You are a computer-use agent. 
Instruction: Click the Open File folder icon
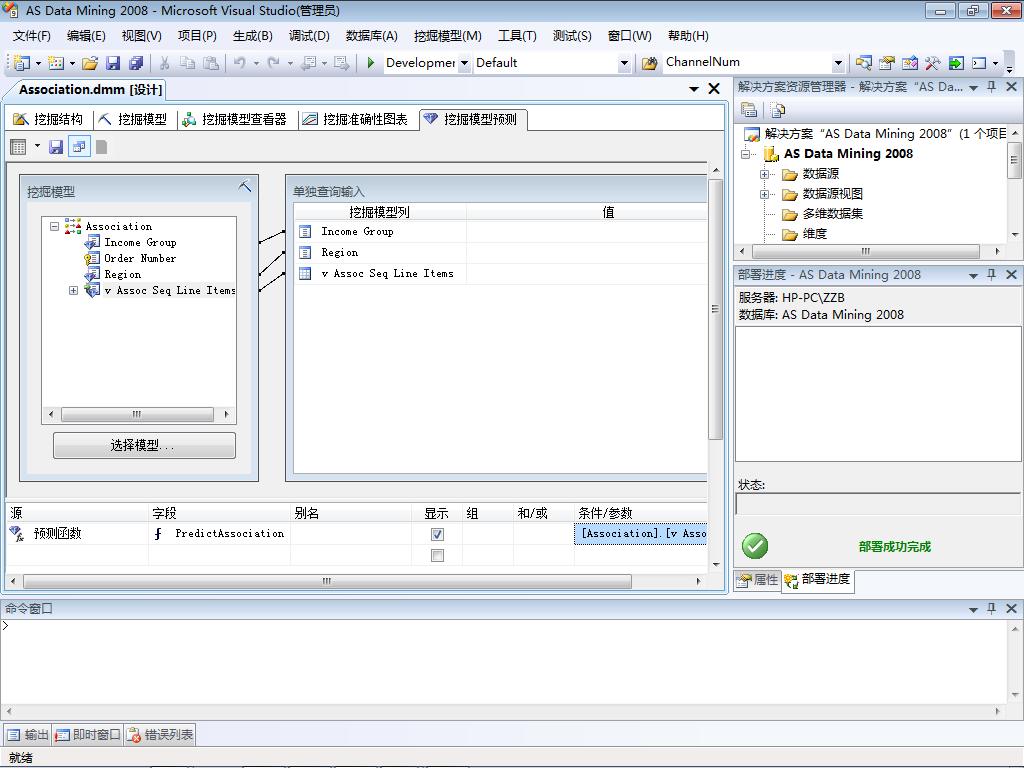[x=90, y=63]
